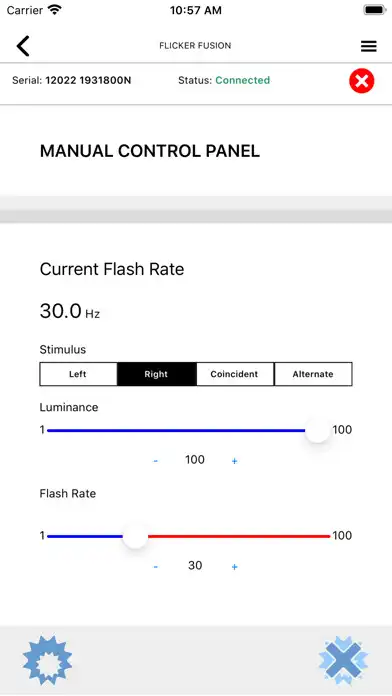Decrease flash rate with the minus button
Image resolution: width=392 pixels, height=696 pixels.
pyautogui.click(x=155, y=566)
